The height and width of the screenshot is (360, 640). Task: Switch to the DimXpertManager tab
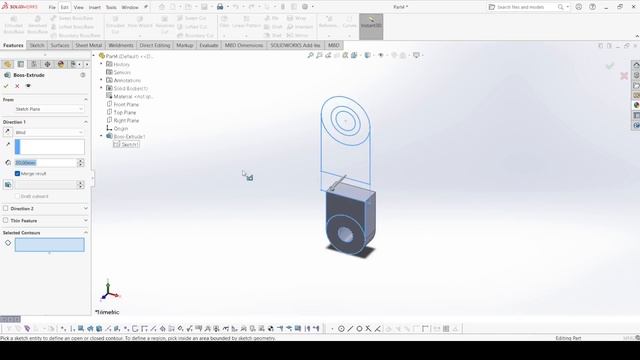click(x=47, y=64)
